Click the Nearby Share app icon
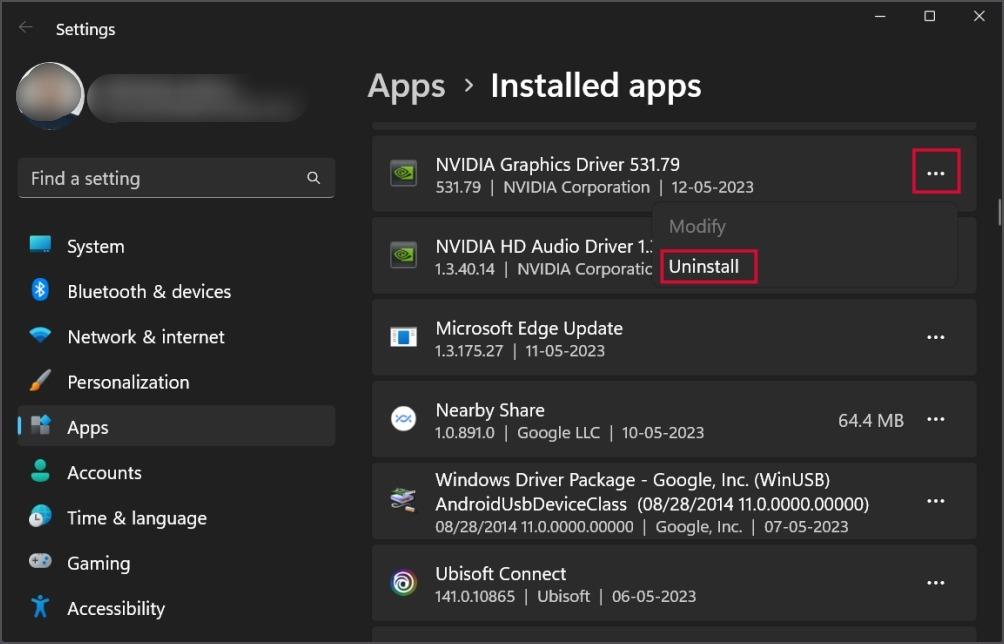The image size is (1004, 644). click(403, 419)
